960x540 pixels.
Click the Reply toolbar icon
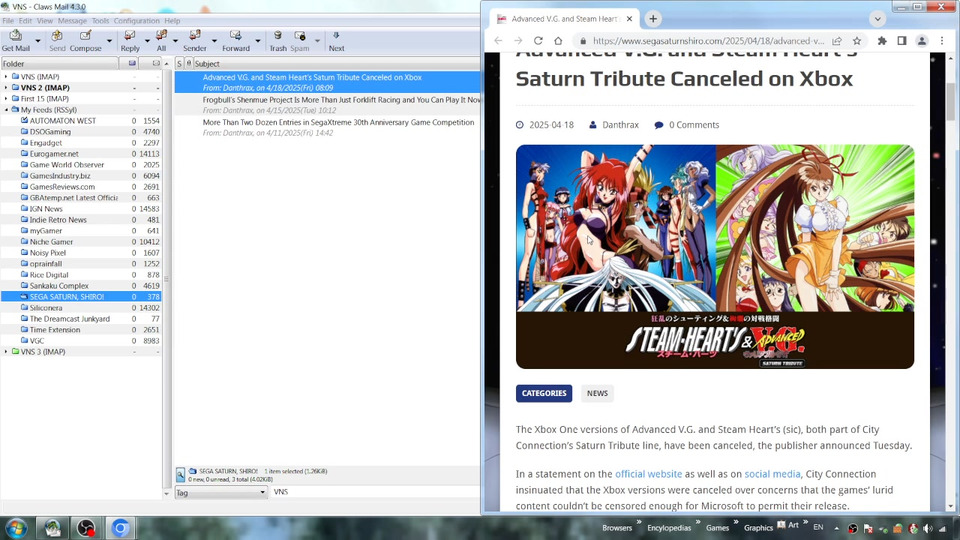click(x=130, y=36)
